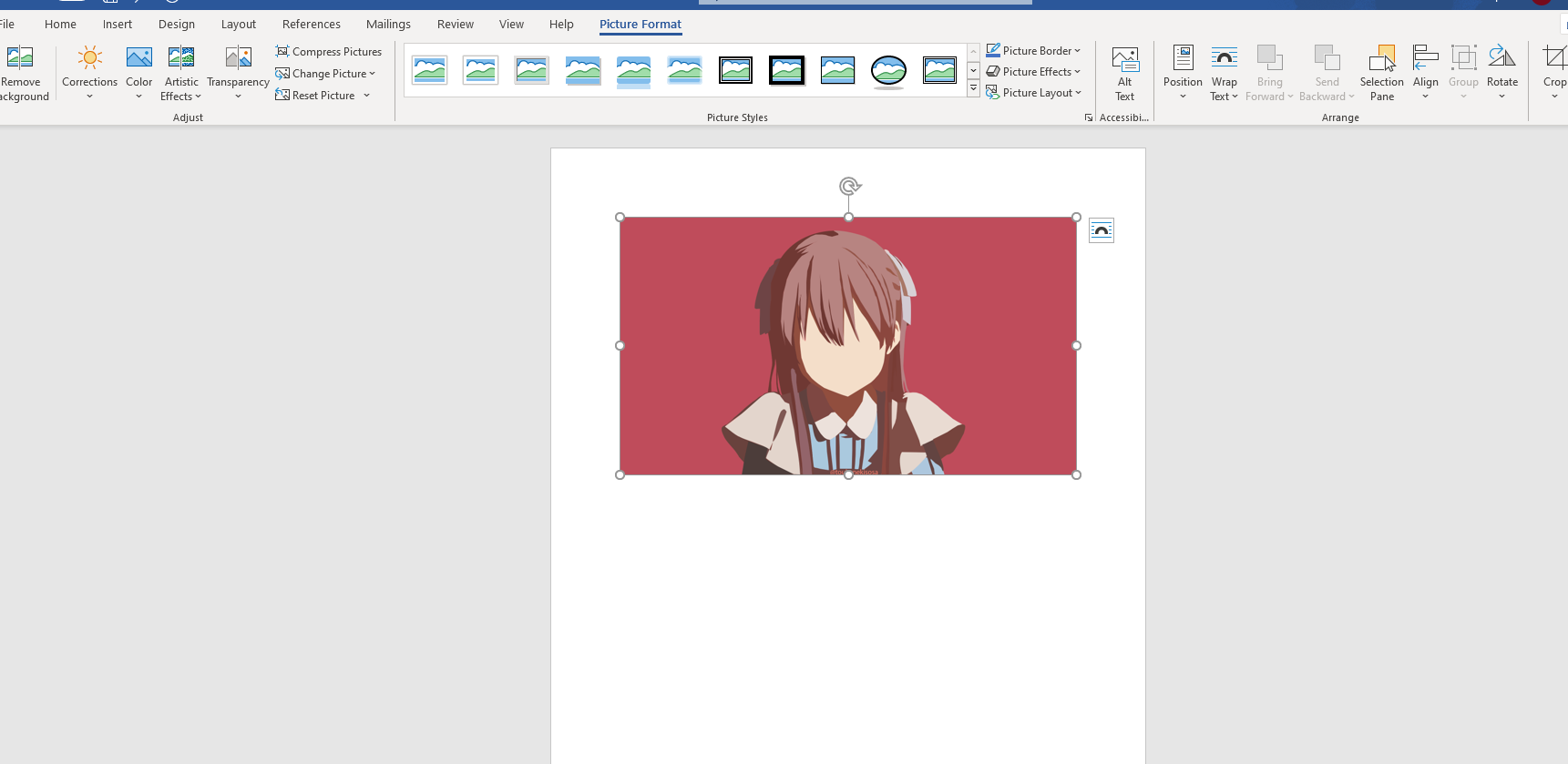Open the Help tab
Viewport: 1568px width, 764px height.
coord(561,25)
